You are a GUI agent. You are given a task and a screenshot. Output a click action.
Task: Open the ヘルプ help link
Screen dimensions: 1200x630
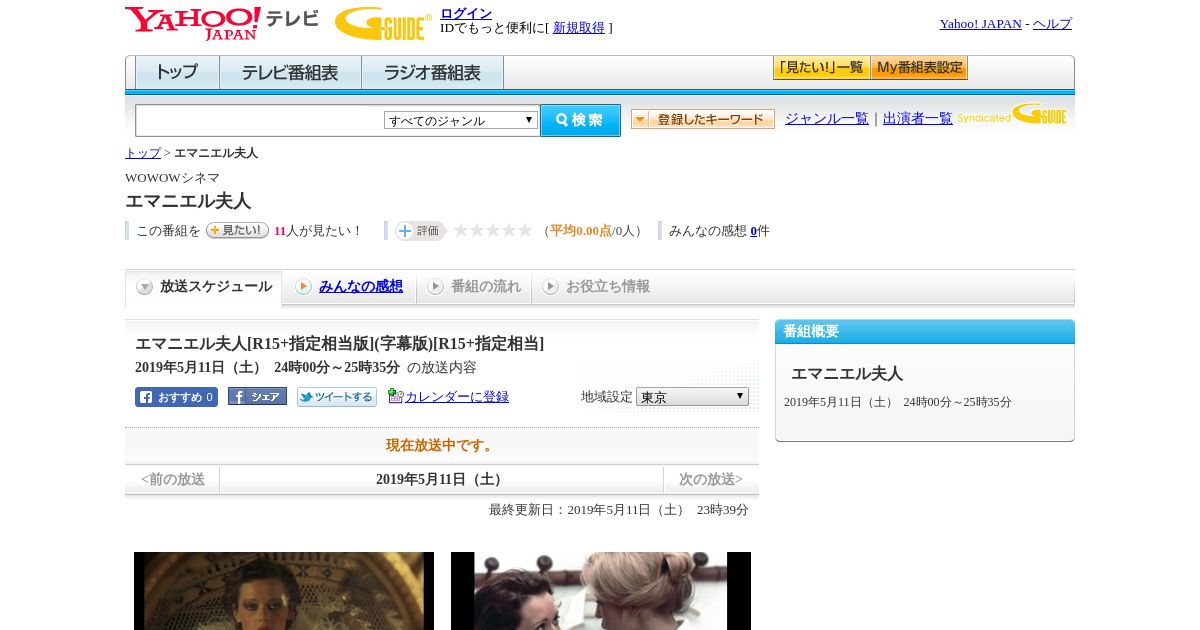click(1052, 24)
